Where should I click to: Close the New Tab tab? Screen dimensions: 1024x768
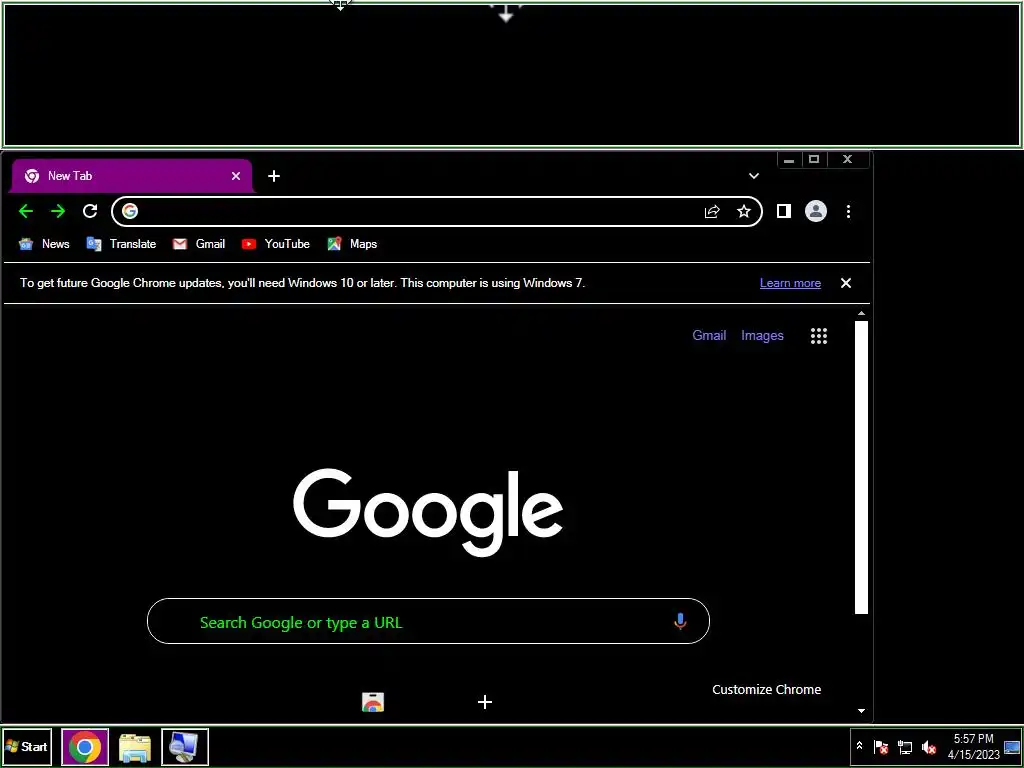tap(236, 176)
